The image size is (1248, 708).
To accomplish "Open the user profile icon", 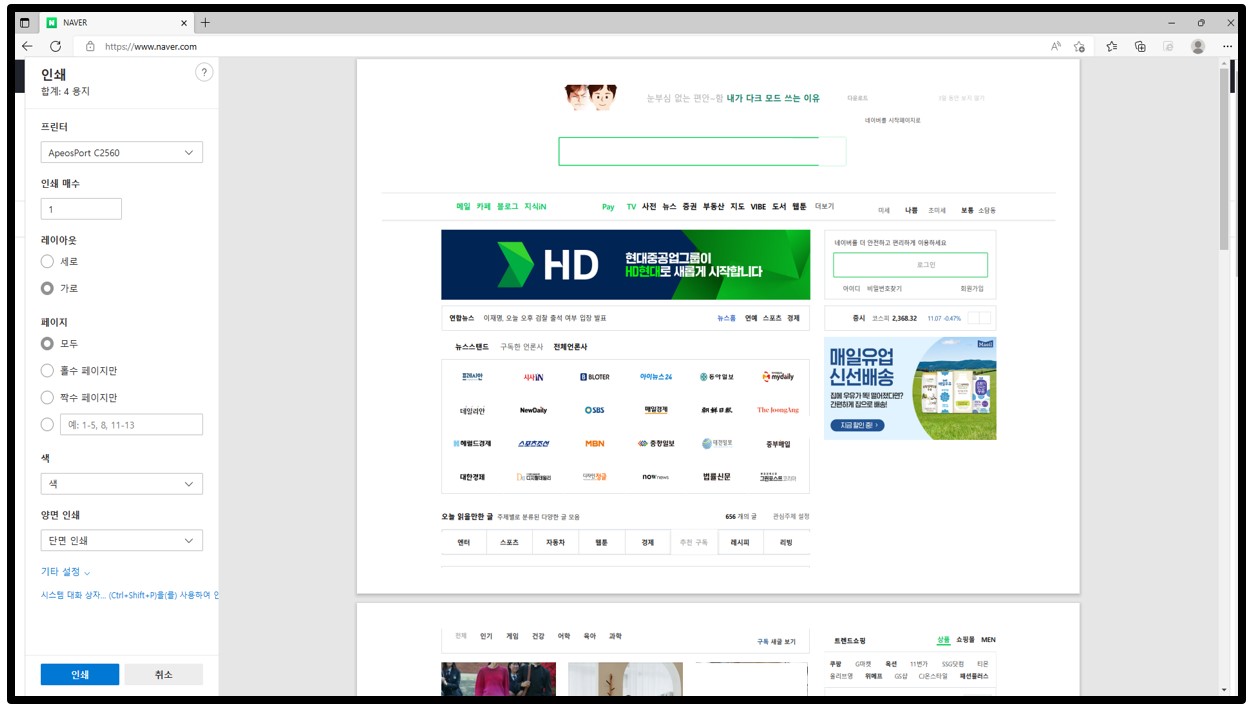I will point(1198,46).
